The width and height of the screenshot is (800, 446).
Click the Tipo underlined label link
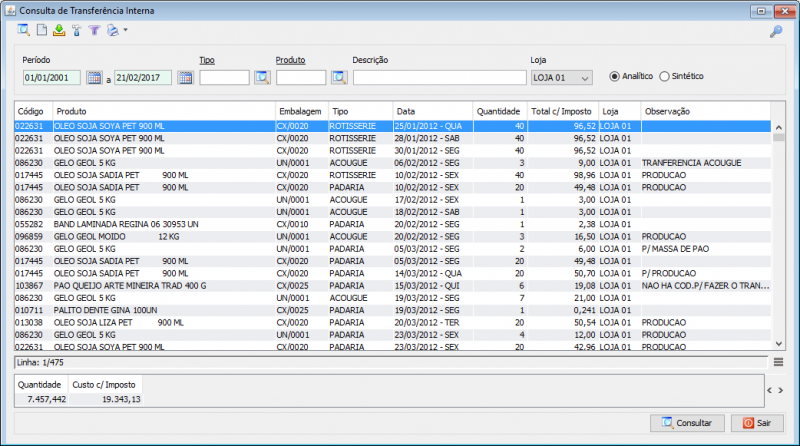click(x=207, y=60)
